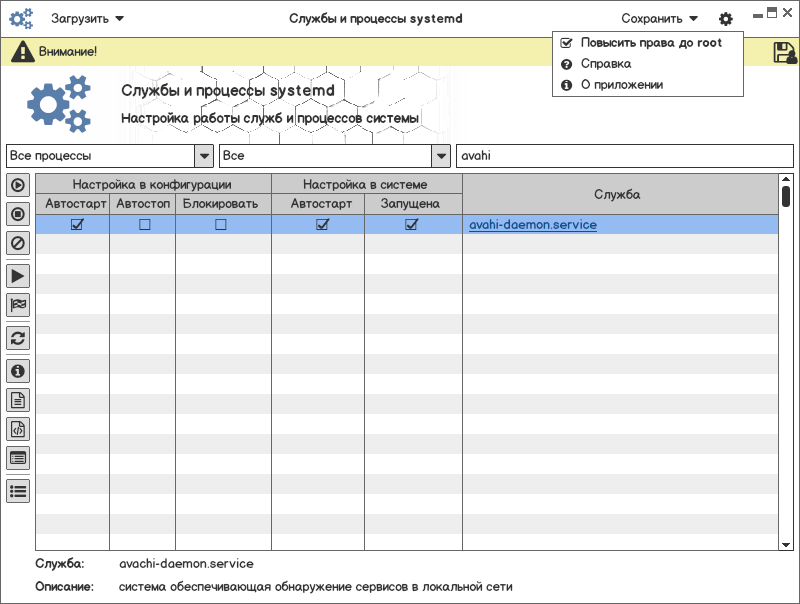Viewport: 800px width, 604px height.
Task: Click the save floppy disk icon
Action: pos(784,53)
